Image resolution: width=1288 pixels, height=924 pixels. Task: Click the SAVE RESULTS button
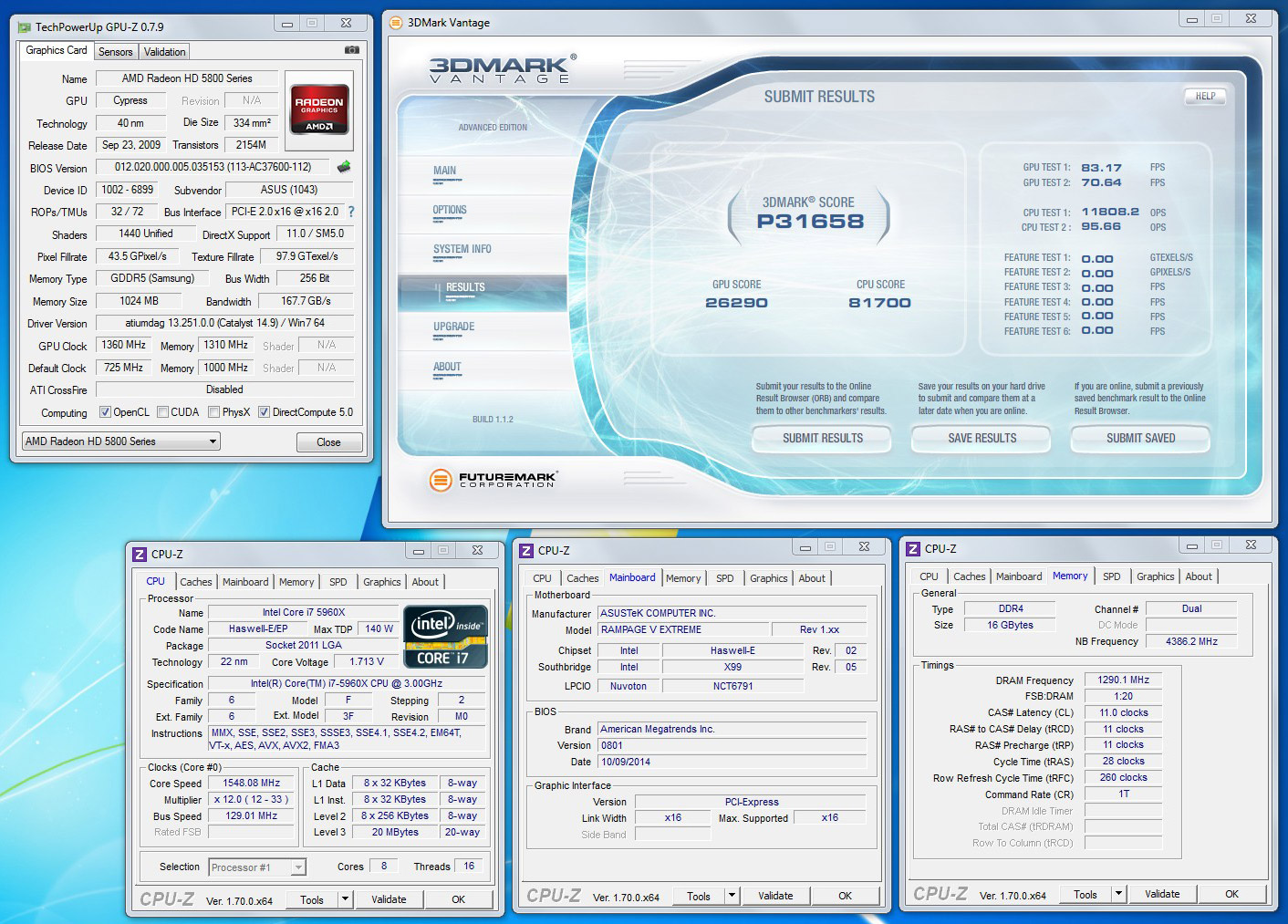[982, 439]
